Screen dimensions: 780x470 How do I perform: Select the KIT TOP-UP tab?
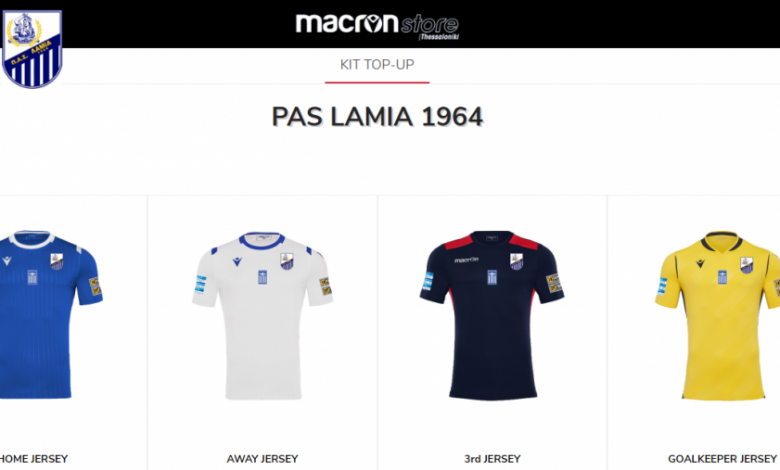377,65
